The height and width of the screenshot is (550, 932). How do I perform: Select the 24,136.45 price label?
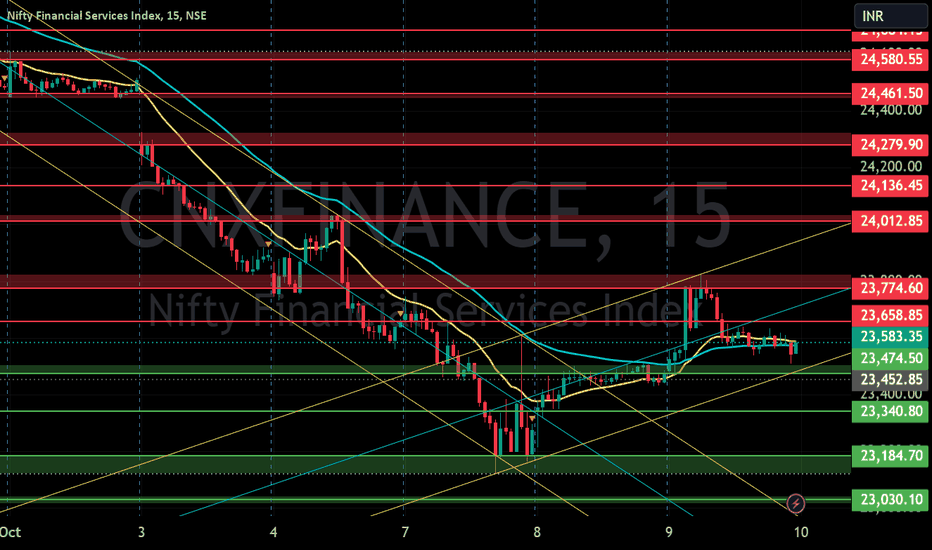pos(890,186)
